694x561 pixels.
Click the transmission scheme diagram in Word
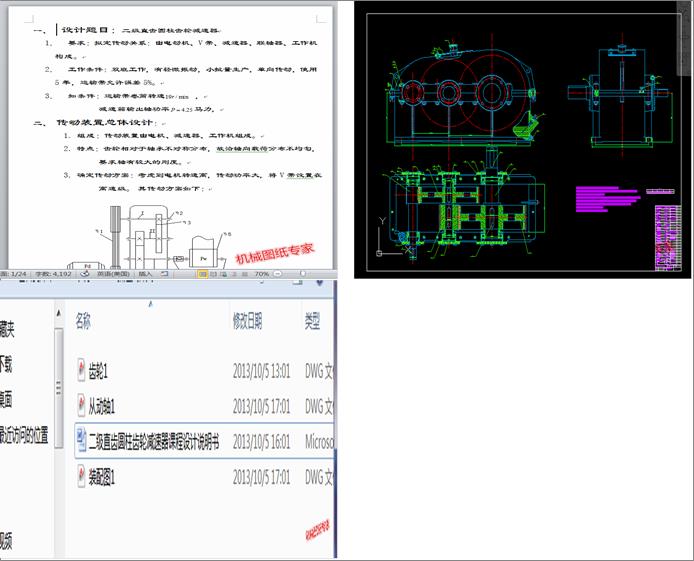pos(149,237)
